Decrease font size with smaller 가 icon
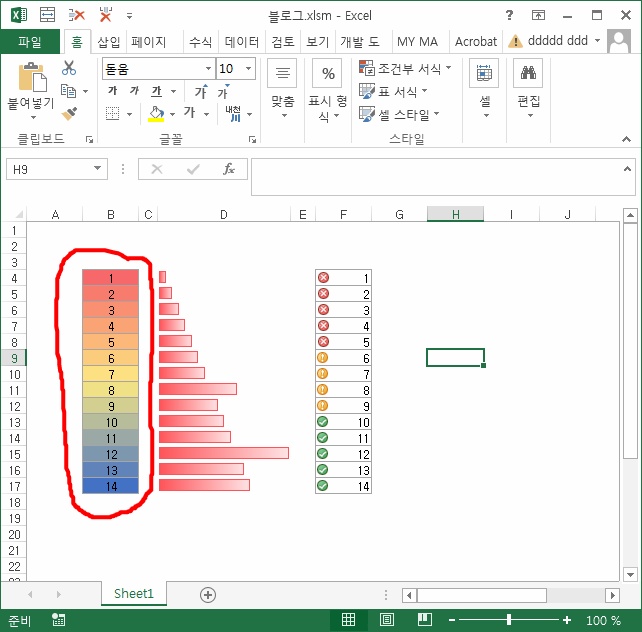 pyautogui.click(x=224, y=92)
